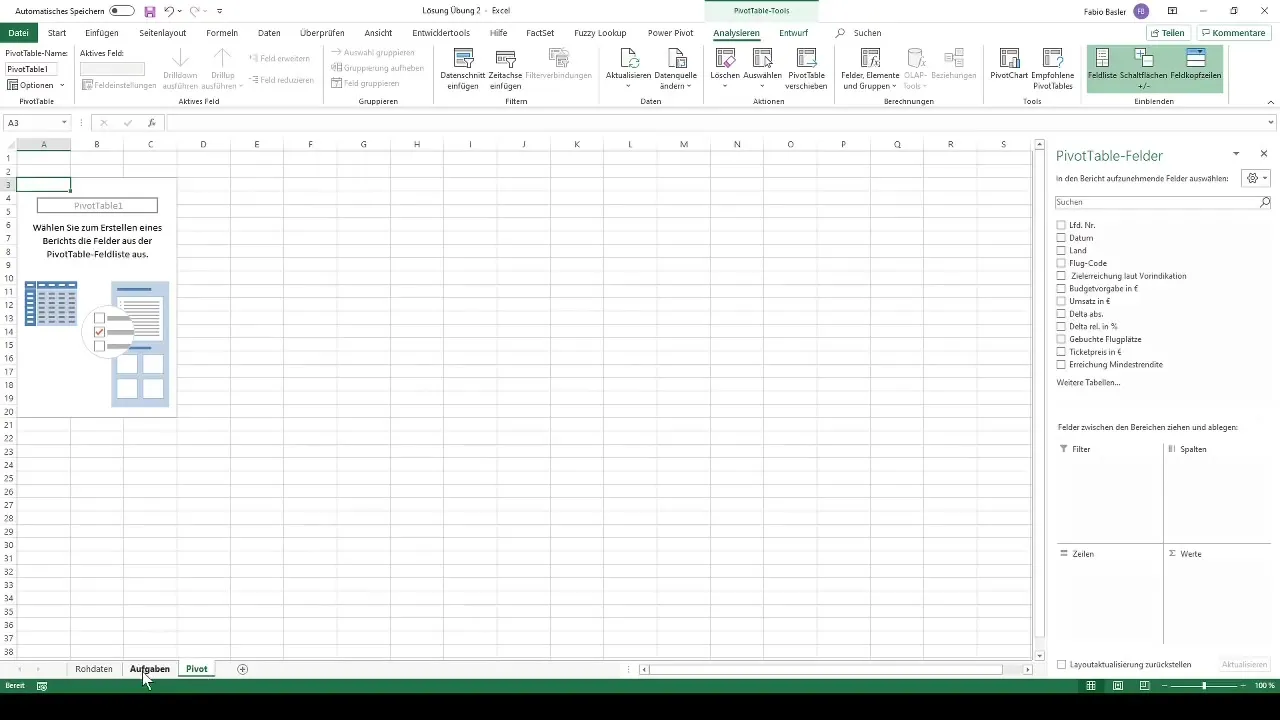
Task: Click the Auswählen icon in Aktionen group
Action: coord(762,58)
